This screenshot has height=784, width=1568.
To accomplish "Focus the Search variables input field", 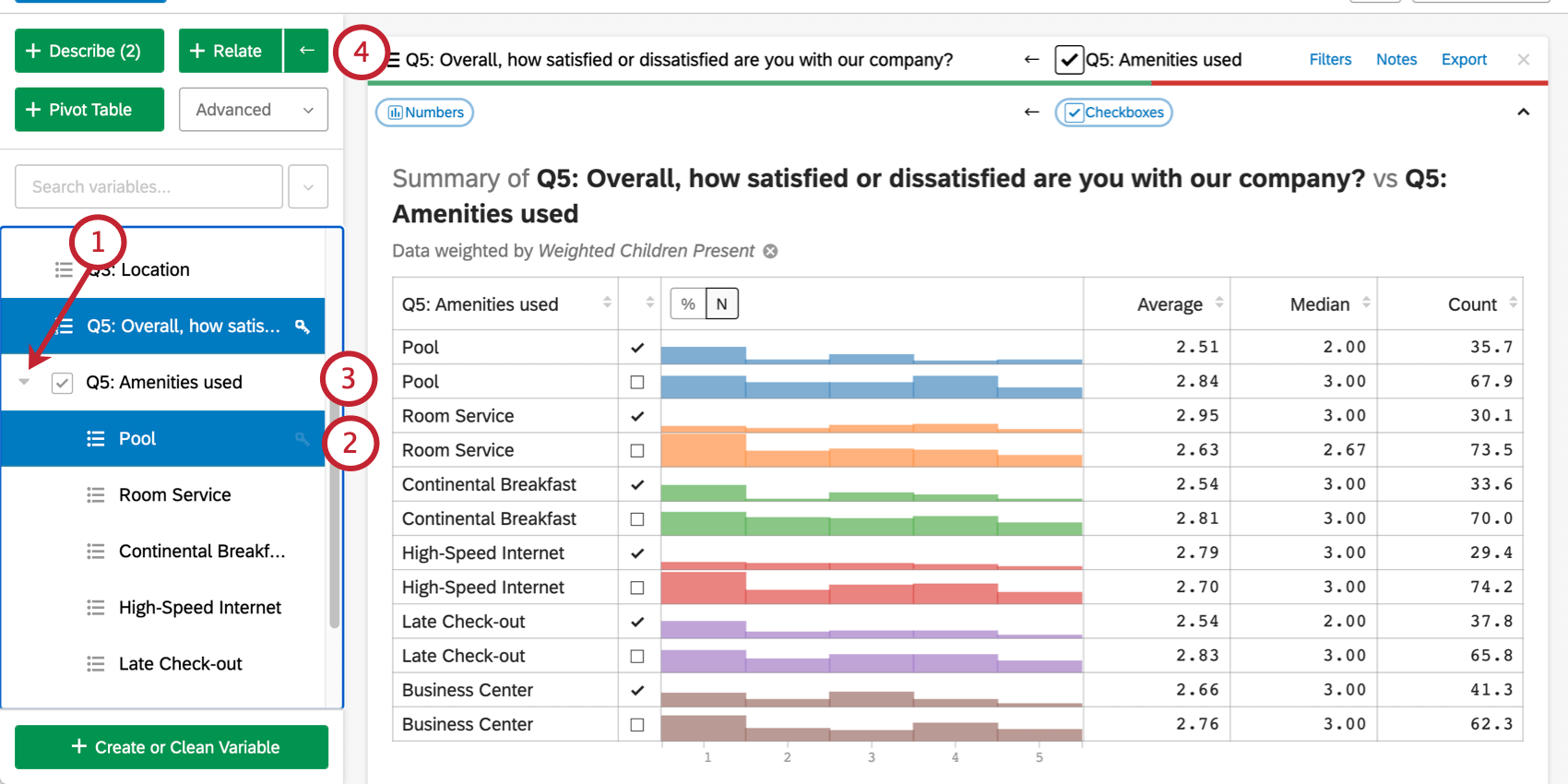I will pos(148,186).
